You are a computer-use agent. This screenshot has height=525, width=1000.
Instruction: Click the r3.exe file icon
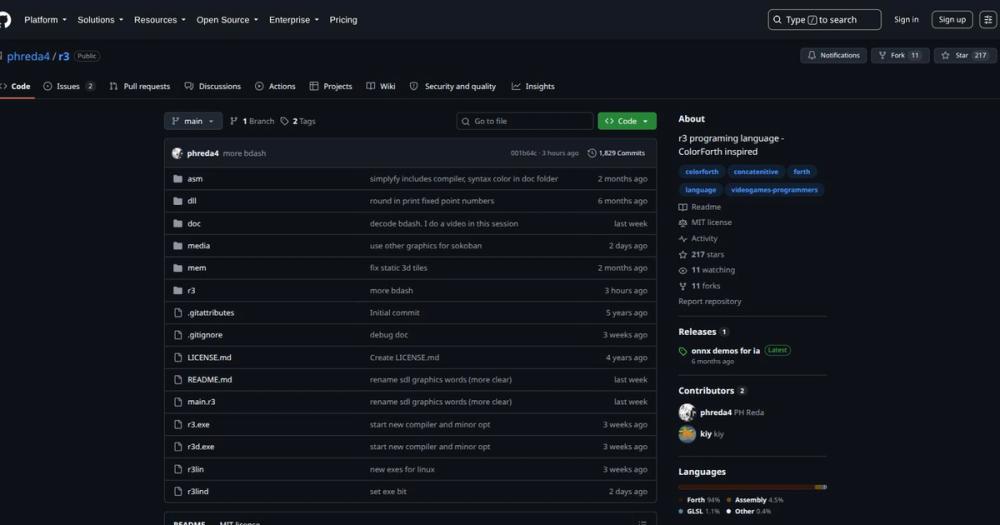(x=178, y=424)
